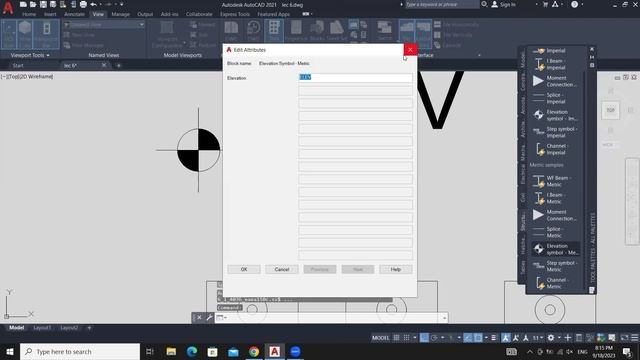
Task: Toggle object snap in status bar
Action: 478,338
